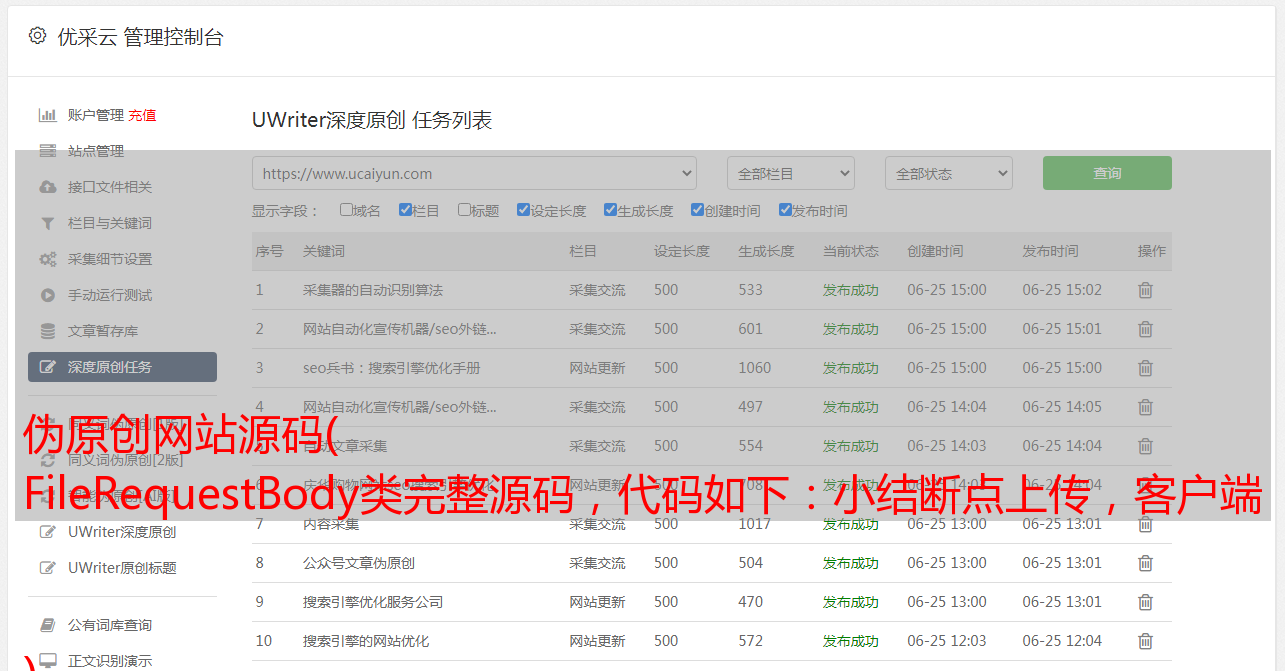Viewport: 1285px width, 671px height.
Task: Click the 发布时间 column header
Action: coord(1050,251)
